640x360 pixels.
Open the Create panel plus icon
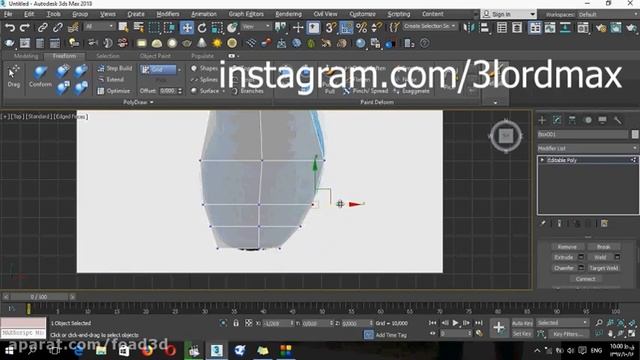[542, 120]
